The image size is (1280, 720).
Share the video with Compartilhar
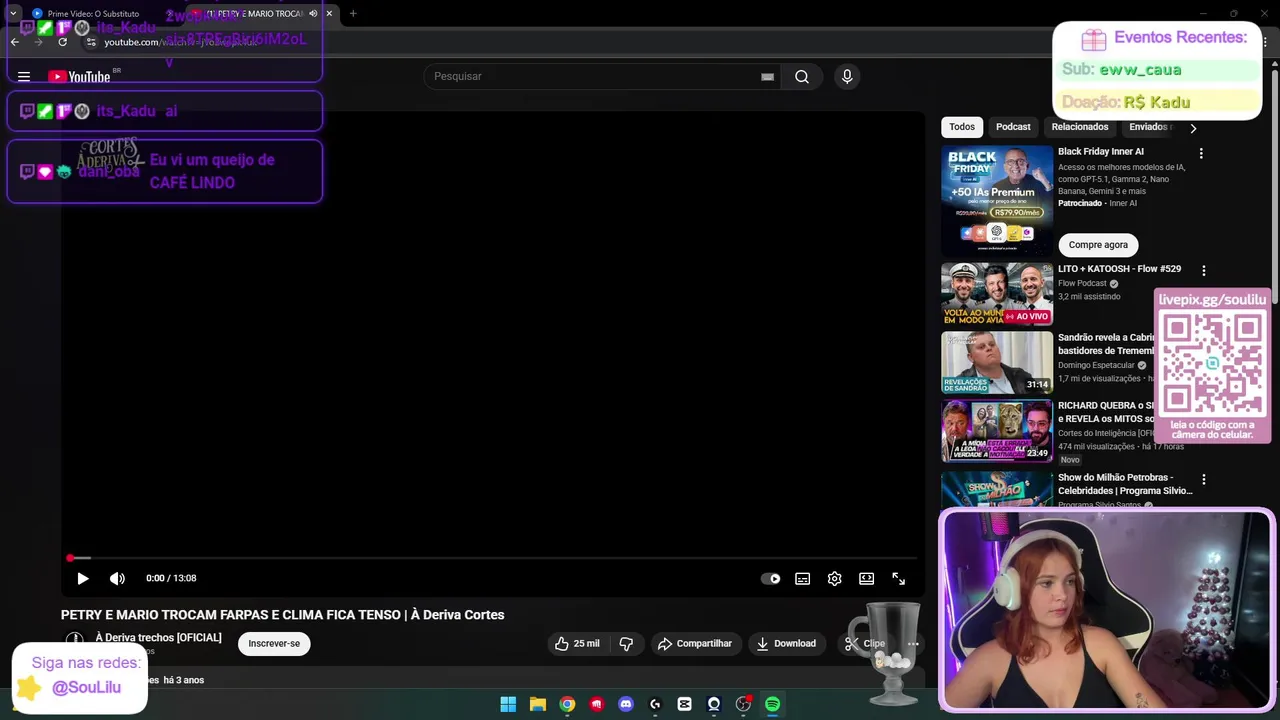[695, 643]
